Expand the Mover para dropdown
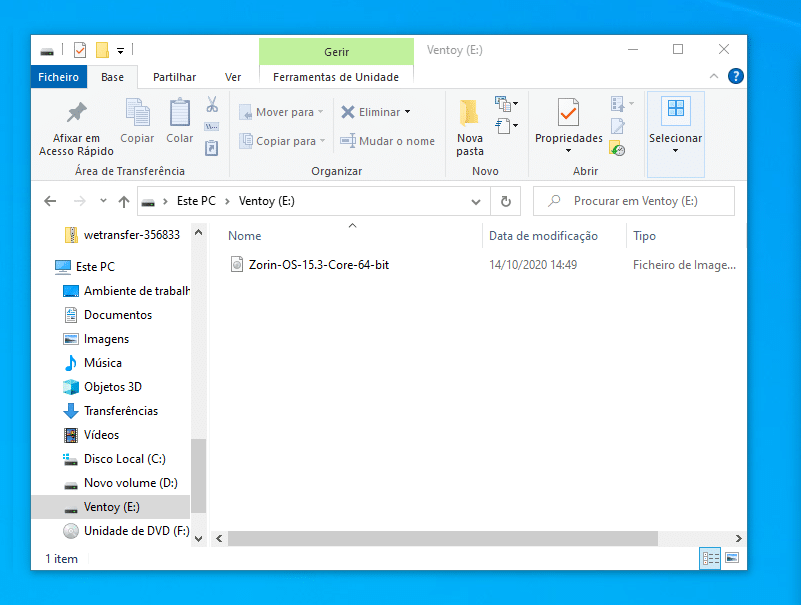 tap(321, 112)
